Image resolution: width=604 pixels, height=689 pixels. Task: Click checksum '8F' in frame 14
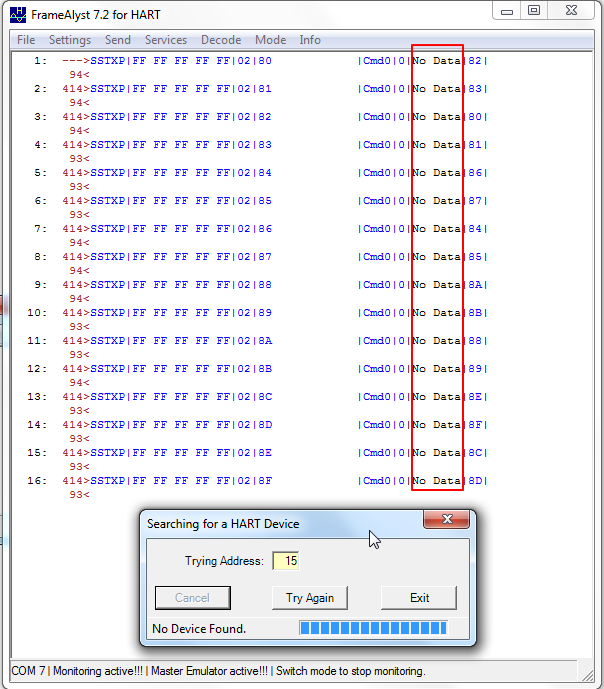click(x=475, y=425)
